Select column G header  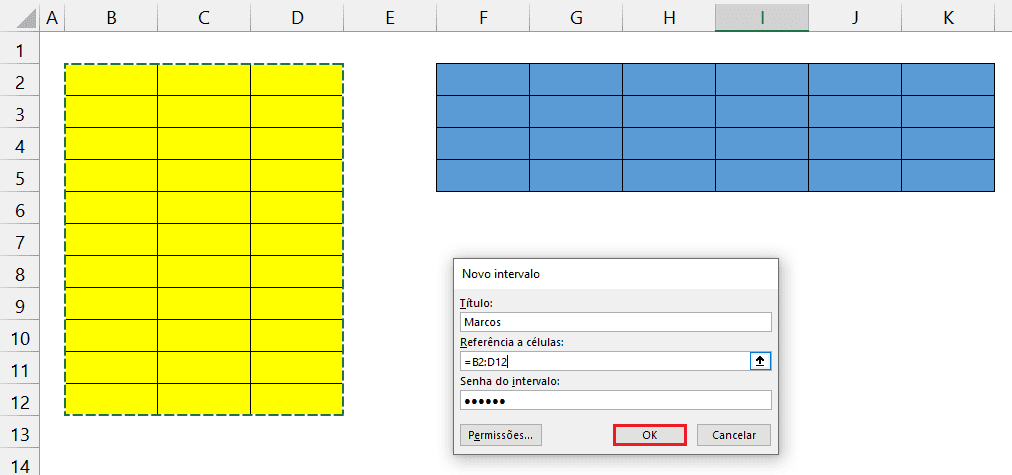[576, 18]
